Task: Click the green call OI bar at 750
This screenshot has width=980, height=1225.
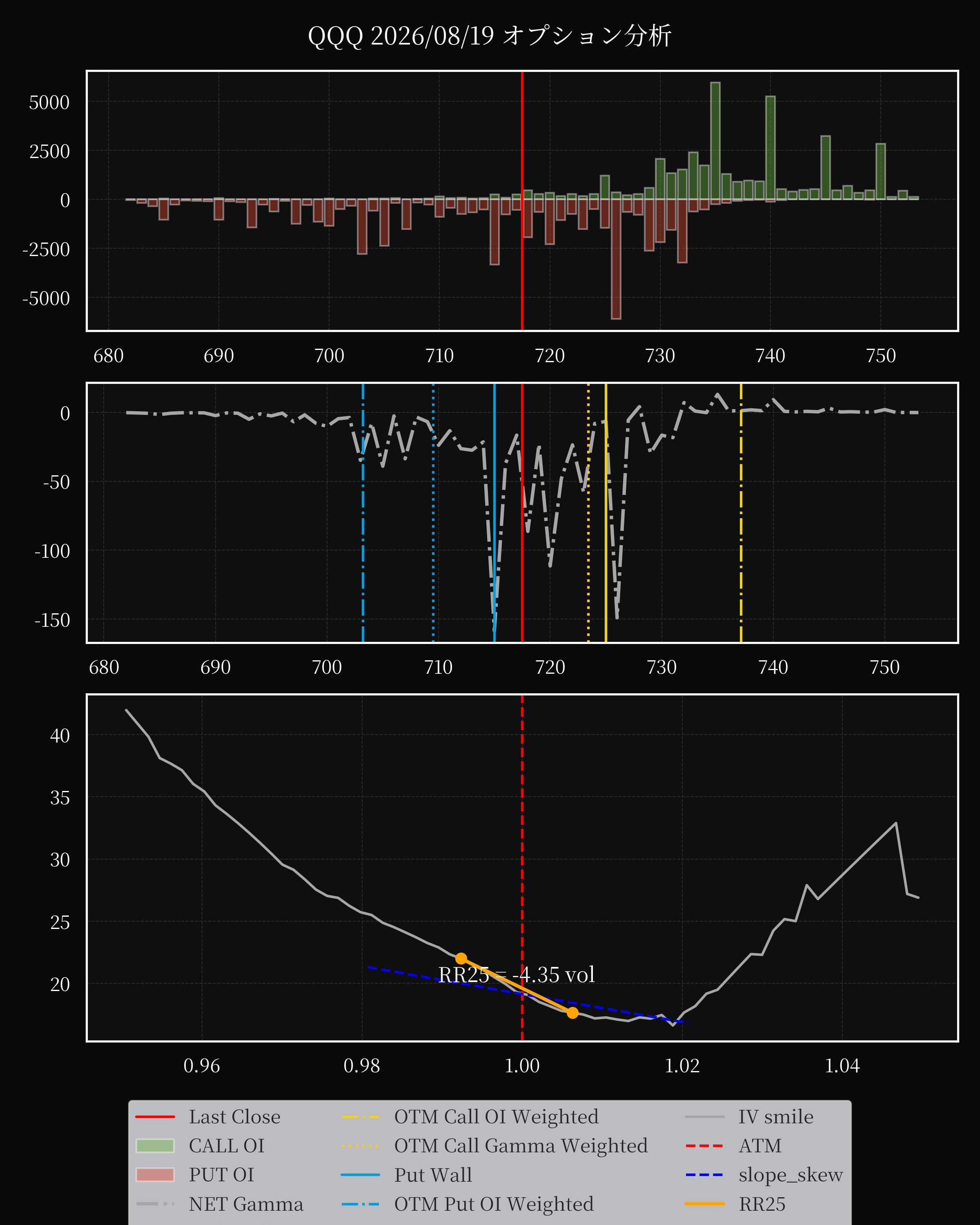Action: click(881, 171)
